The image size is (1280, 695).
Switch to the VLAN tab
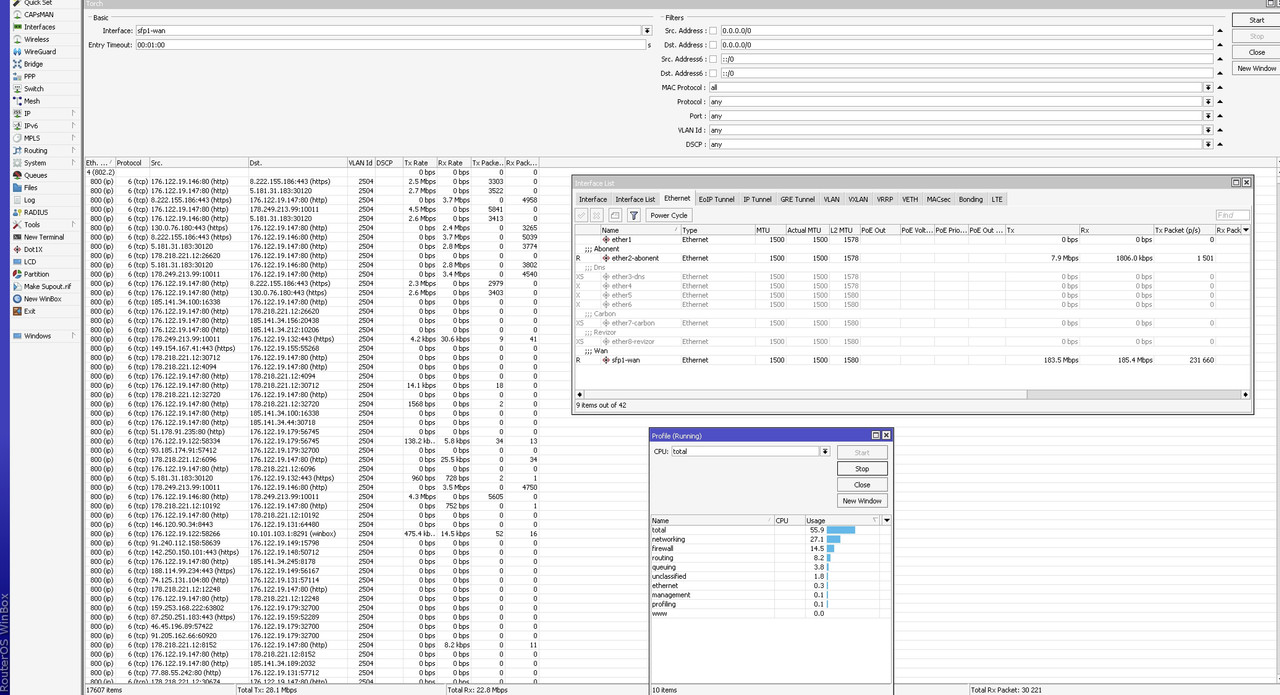pos(832,199)
